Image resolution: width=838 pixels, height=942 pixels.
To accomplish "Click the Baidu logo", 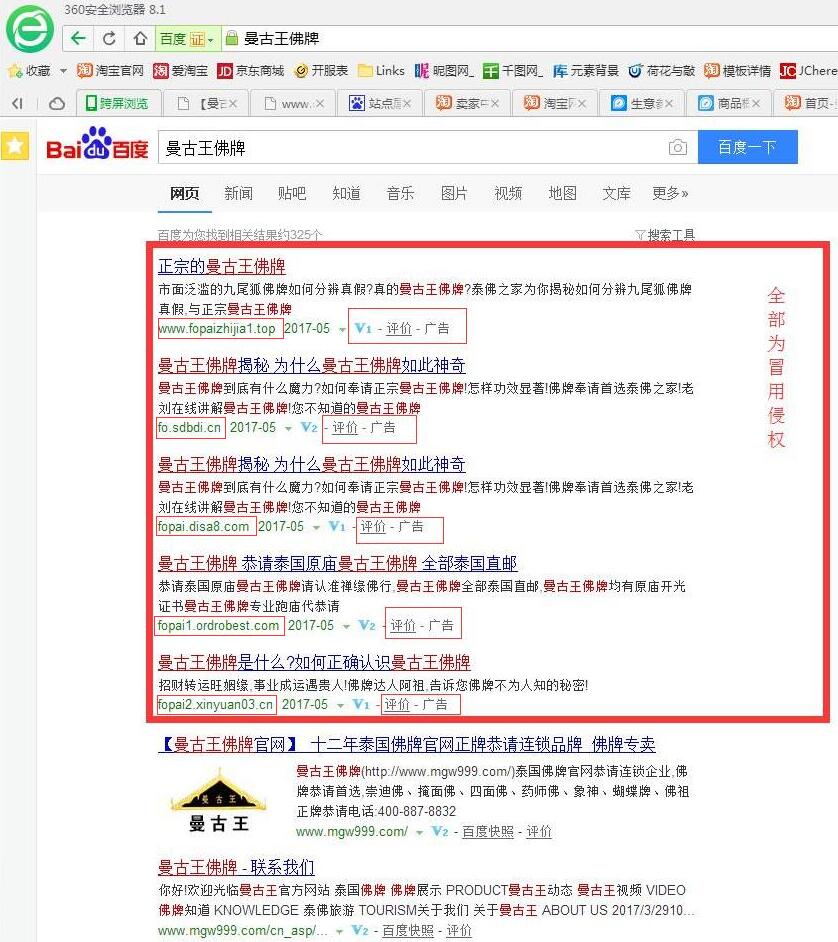I will click(x=97, y=146).
